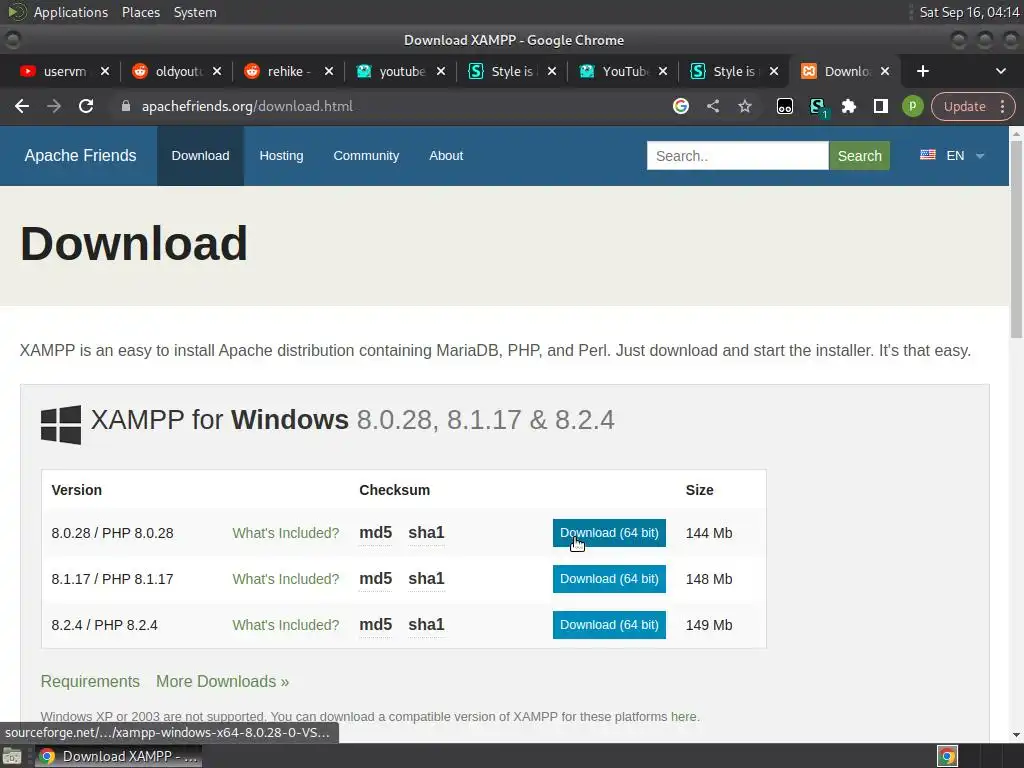
Task: Reload the page with refresh icon
Action: coord(86,106)
